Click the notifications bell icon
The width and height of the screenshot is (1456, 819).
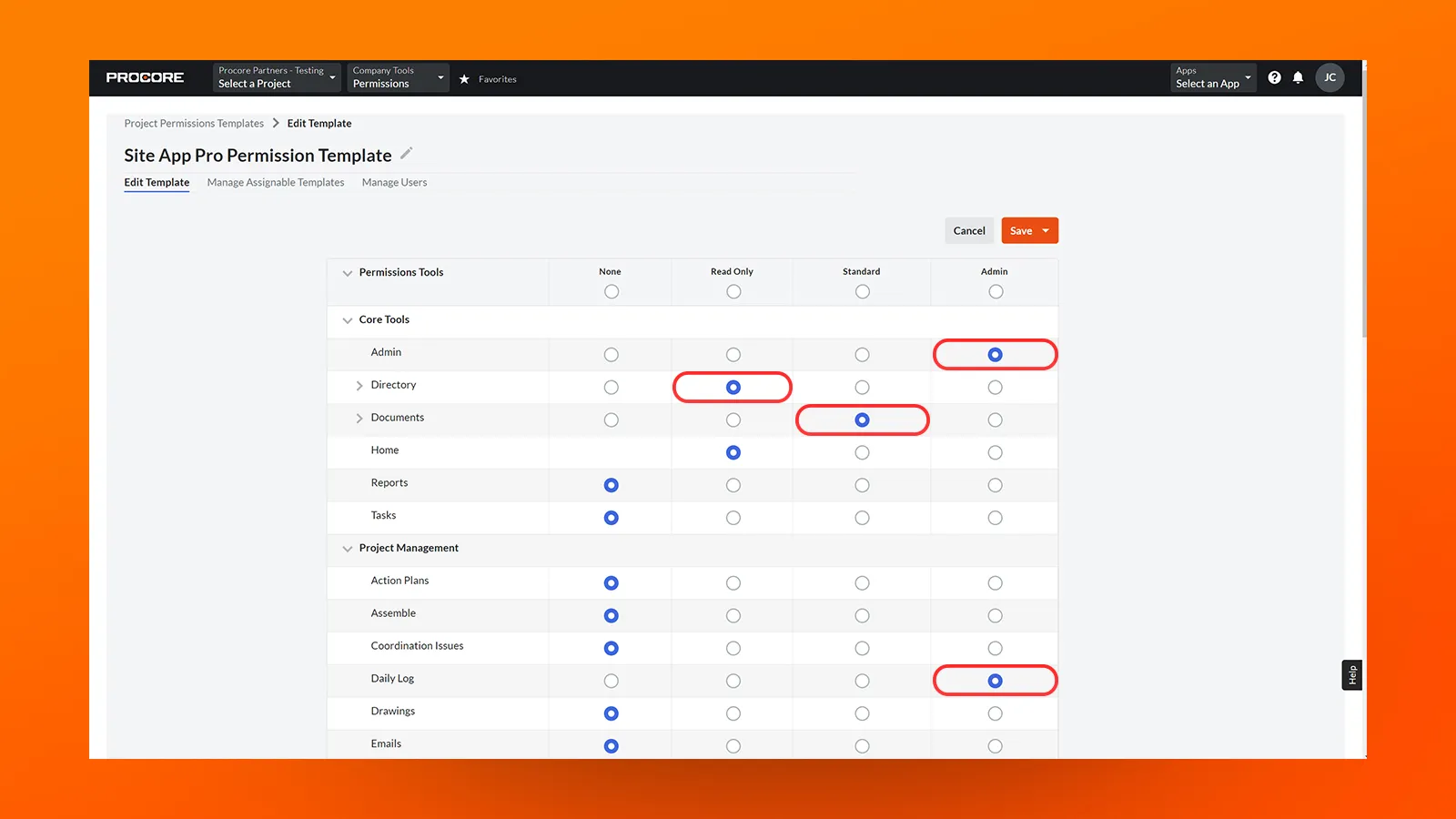1299,77
